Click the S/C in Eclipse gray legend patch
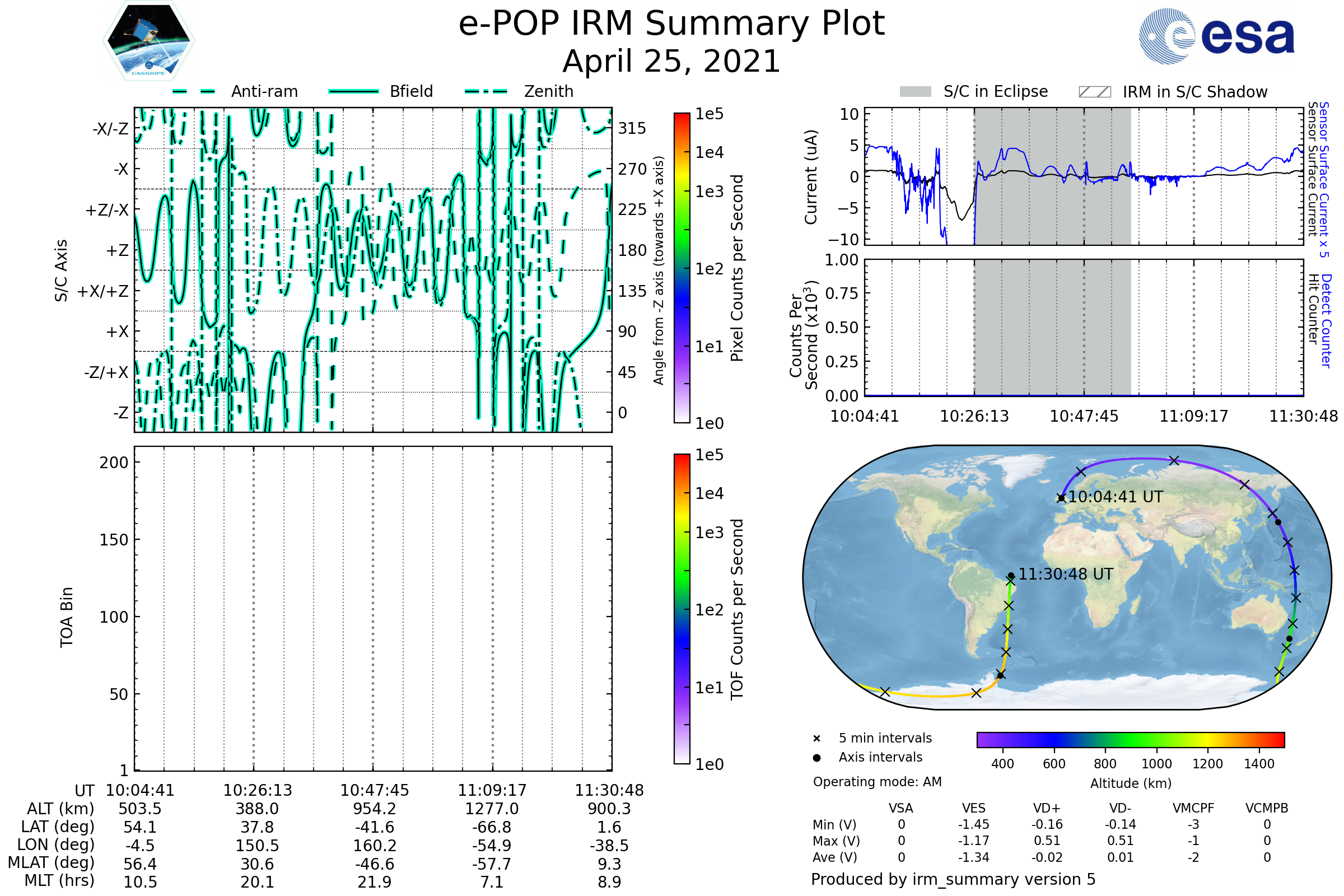The width and height of the screenshot is (1344, 896). 915,92
